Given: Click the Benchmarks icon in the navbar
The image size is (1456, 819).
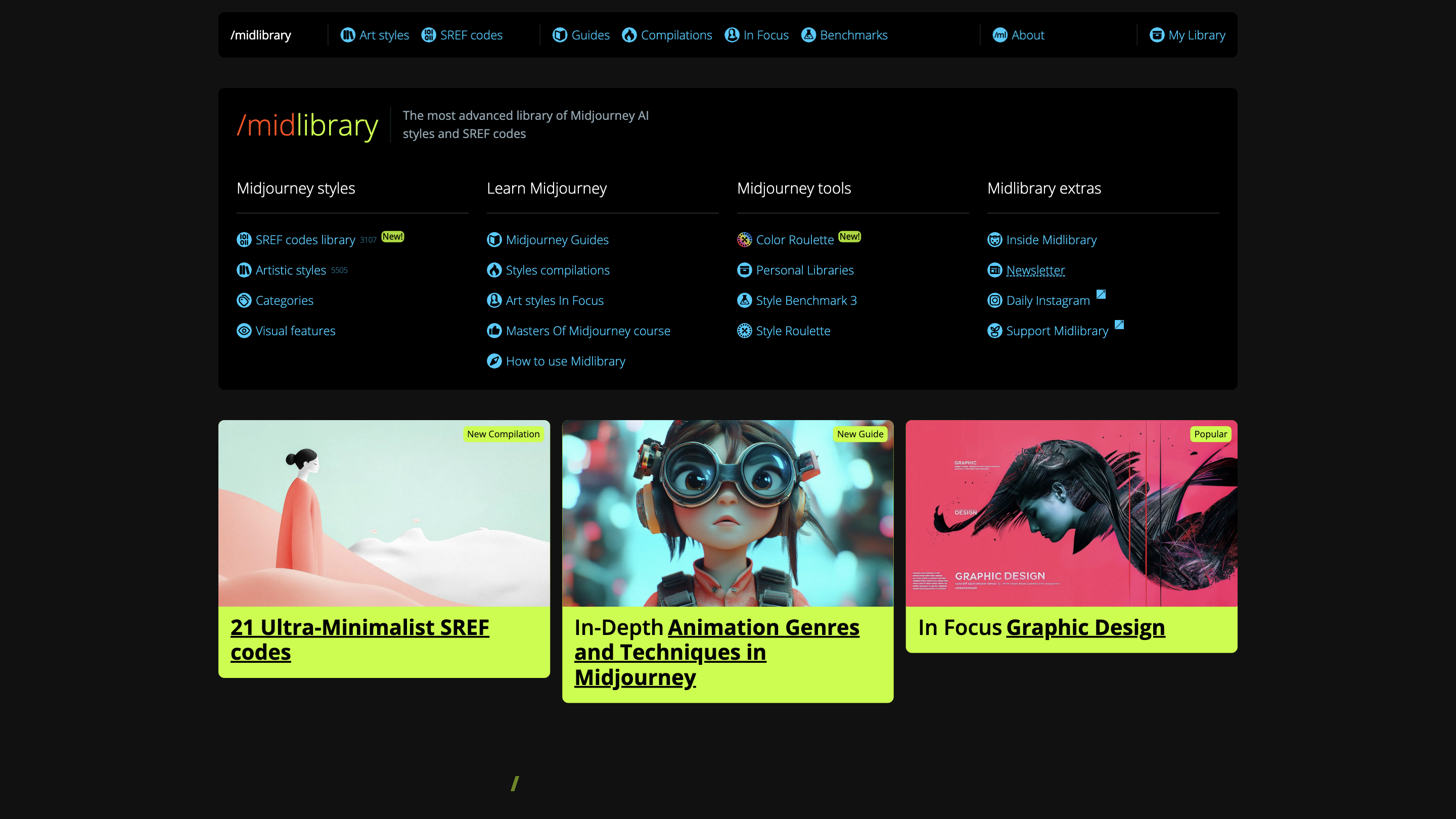Looking at the screenshot, I should 808,34.
